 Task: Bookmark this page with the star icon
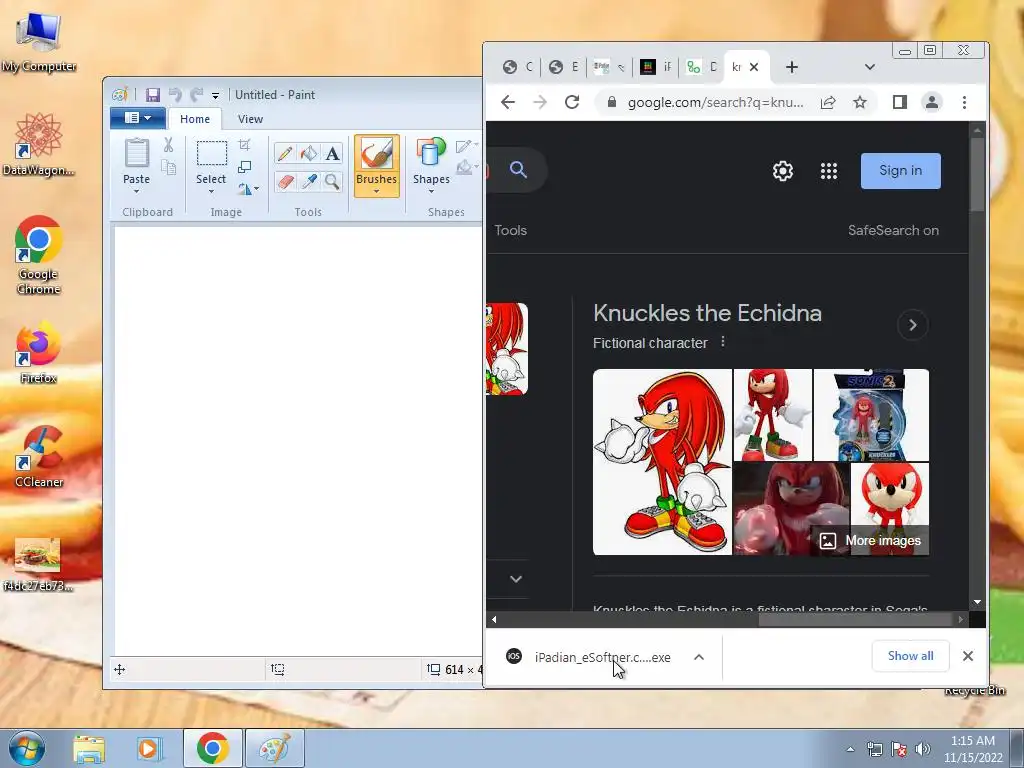tap(860, 103)
